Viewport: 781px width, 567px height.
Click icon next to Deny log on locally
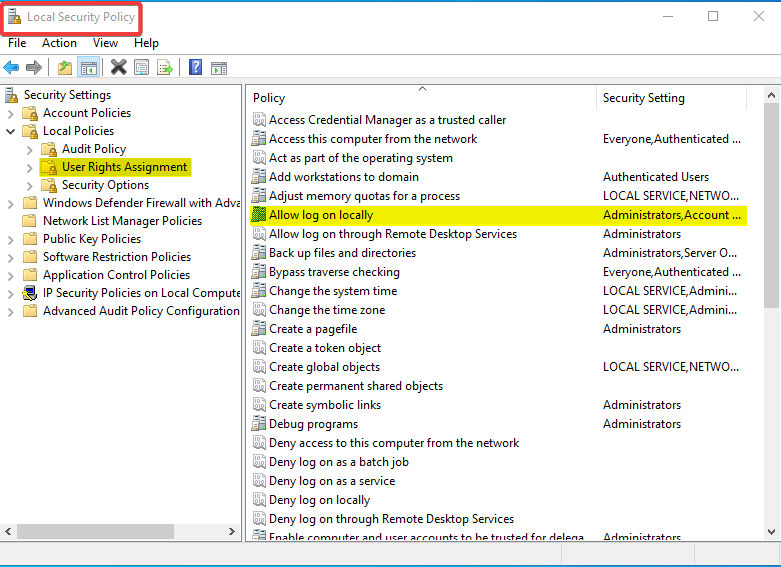[x=259, y=500]
